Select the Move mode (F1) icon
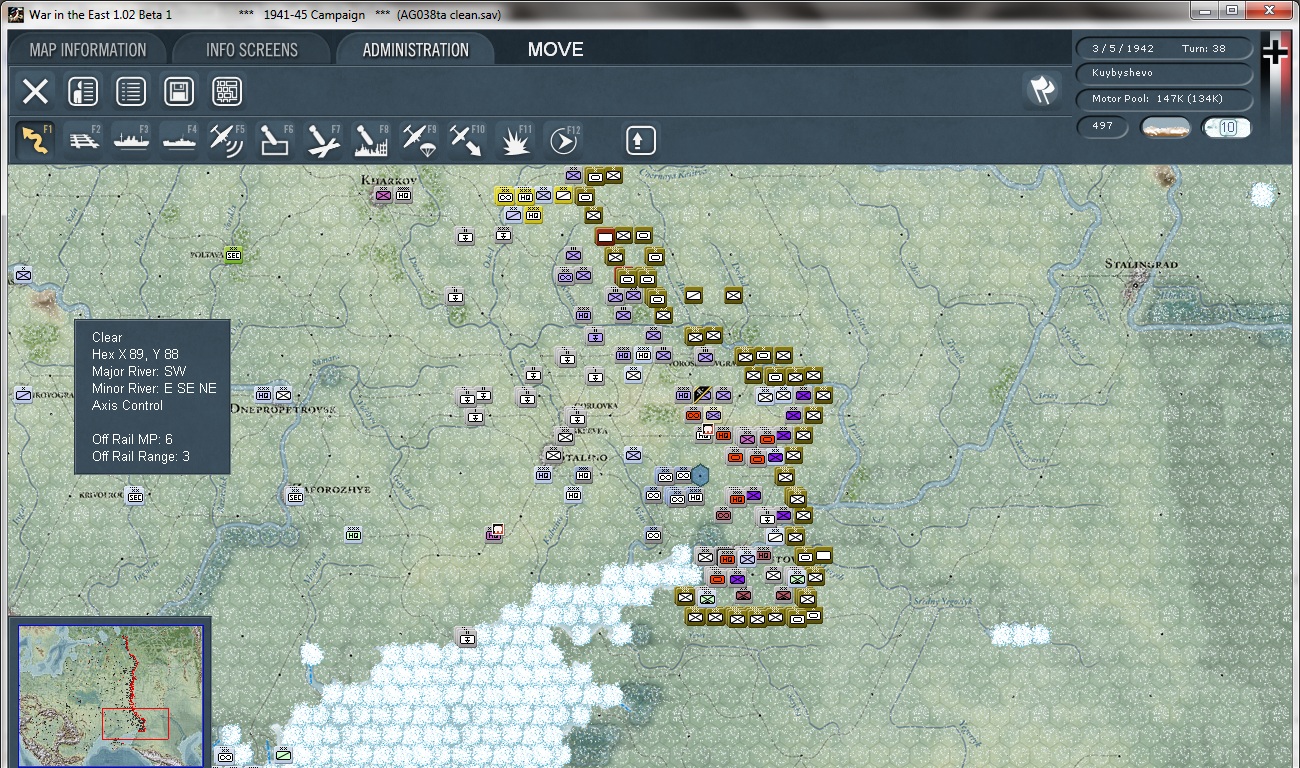Viewport: 1300px width, 768px height. (36, 140)
